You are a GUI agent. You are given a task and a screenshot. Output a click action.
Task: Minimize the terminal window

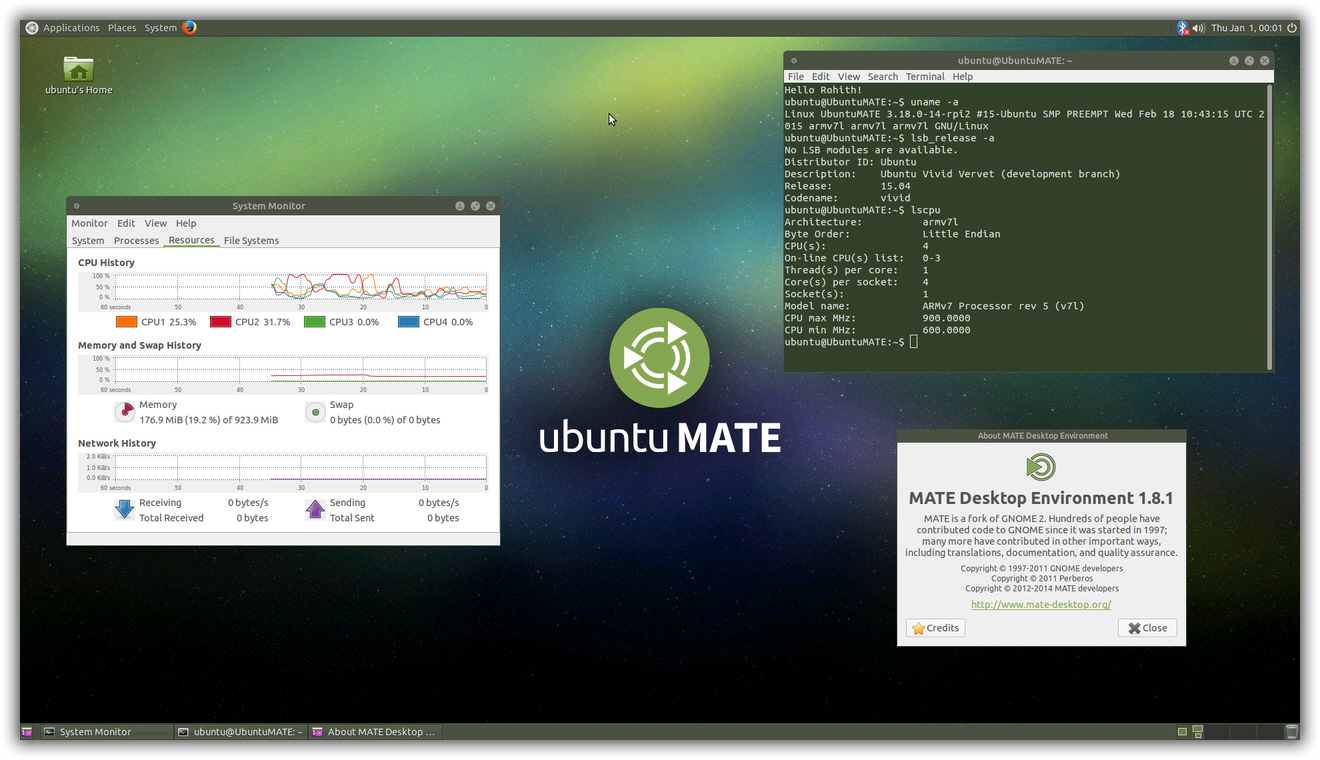coord(1234,61)
